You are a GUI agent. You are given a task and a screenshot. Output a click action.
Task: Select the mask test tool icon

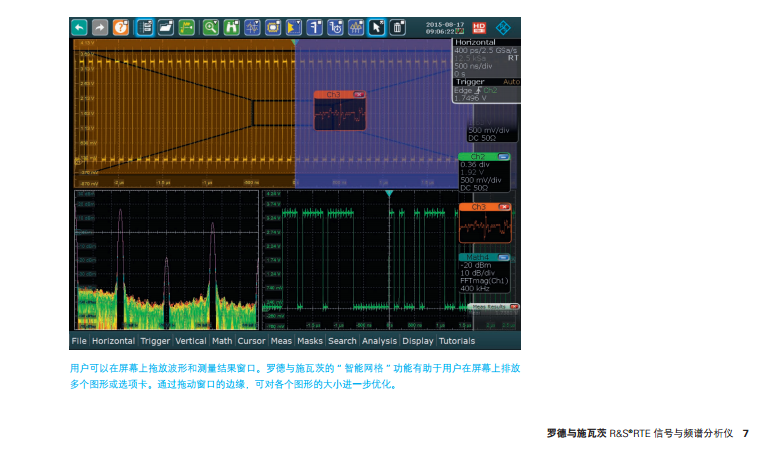coord(273,27)
